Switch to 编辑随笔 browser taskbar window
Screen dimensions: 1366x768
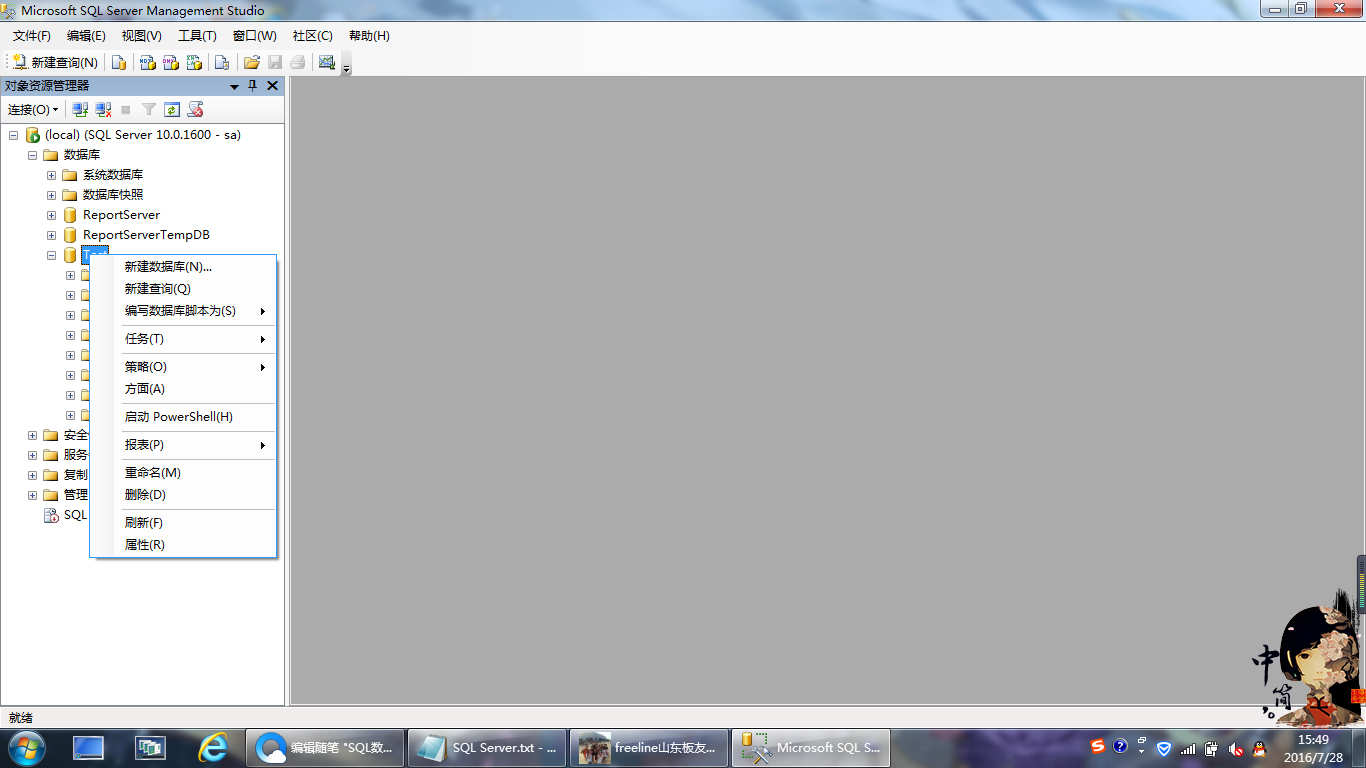pos(325,748)
